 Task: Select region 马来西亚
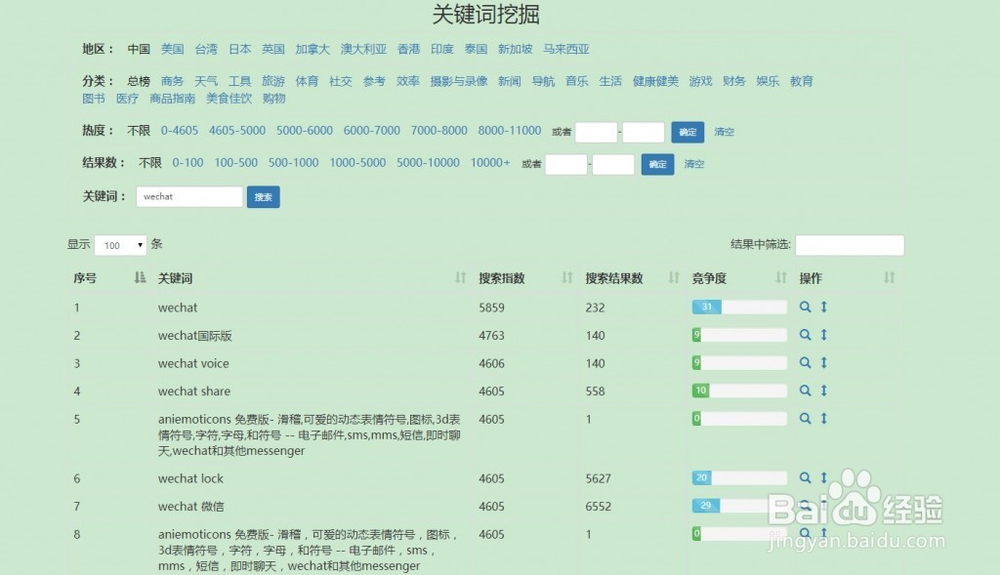click(566, 49)
